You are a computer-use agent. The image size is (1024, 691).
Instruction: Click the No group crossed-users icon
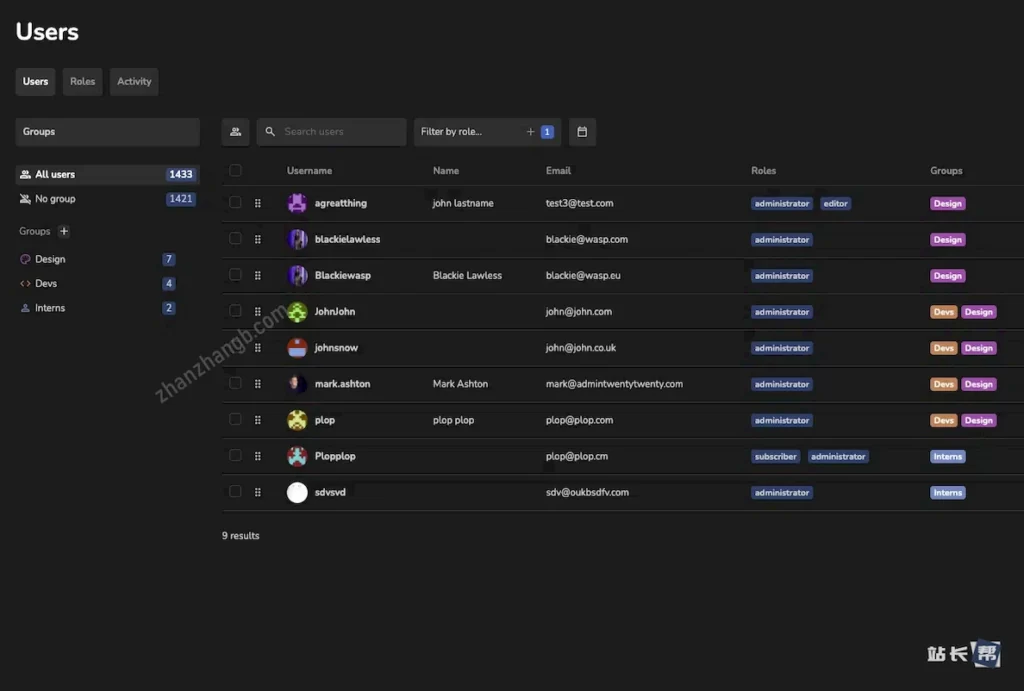click(24, 198)
